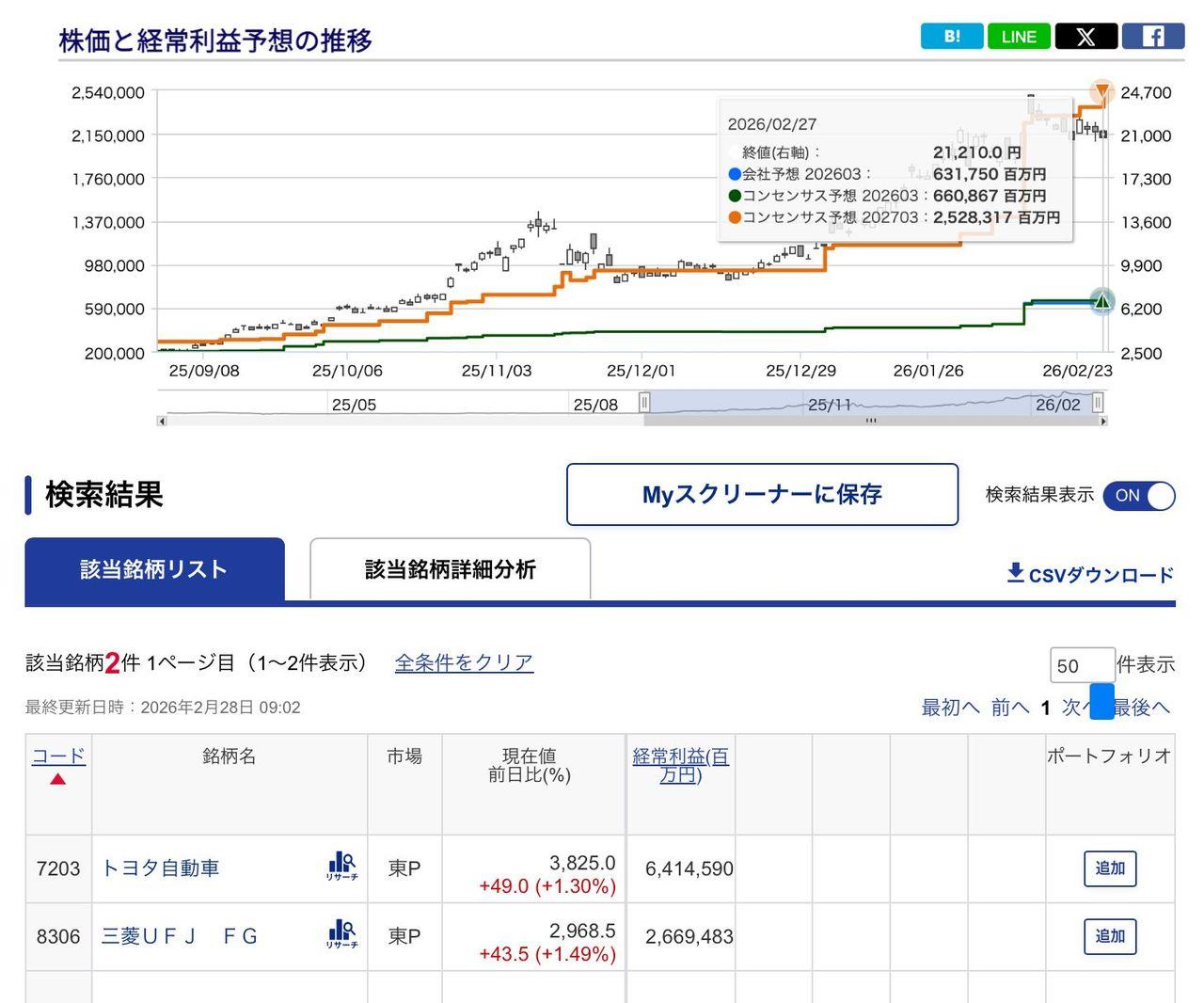The width and height of the screenshot is (1204, 1003).
Task: Sort by コード column header
Action: (58, 756)
